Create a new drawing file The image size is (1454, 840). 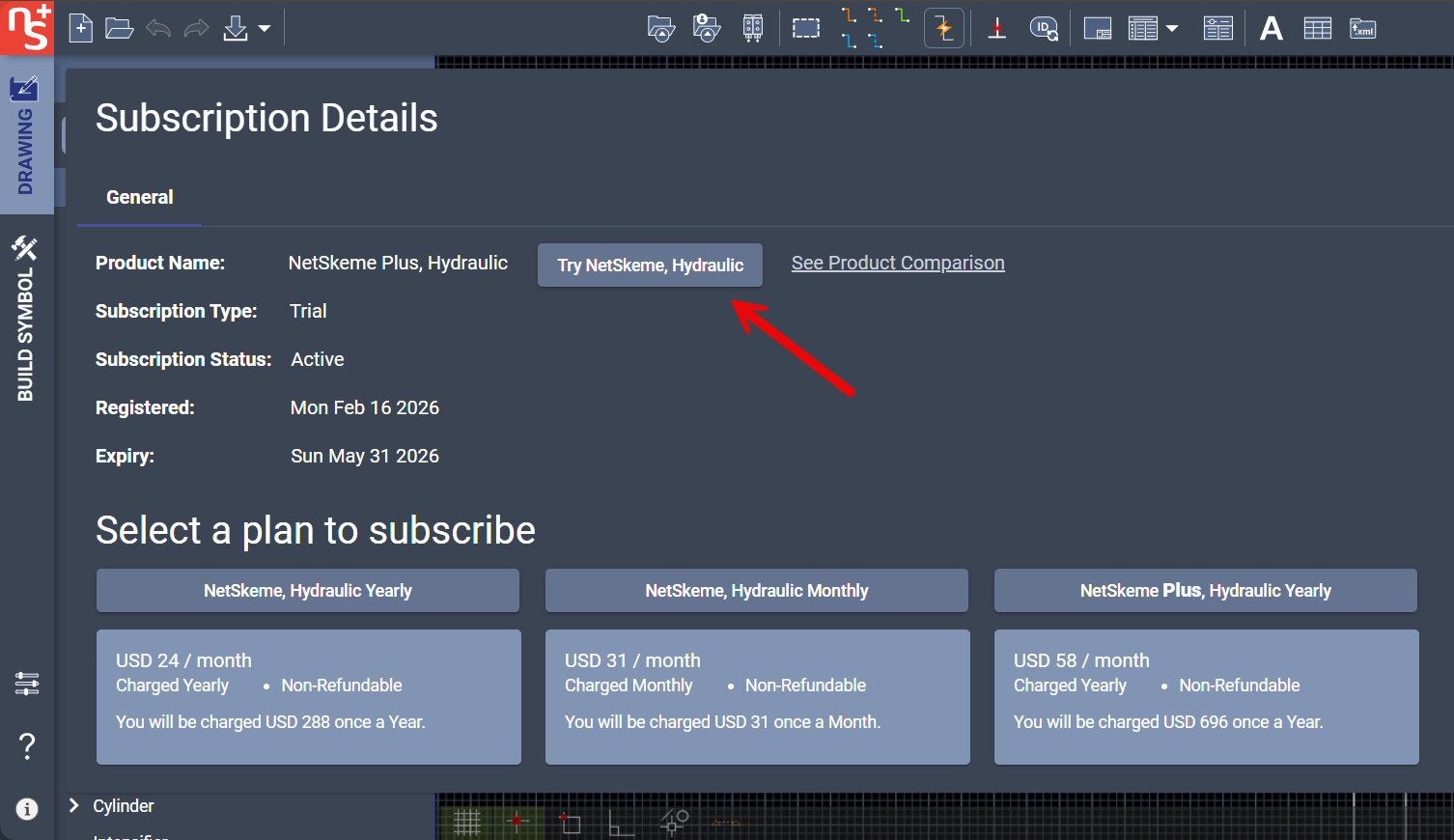coord(81,28)
